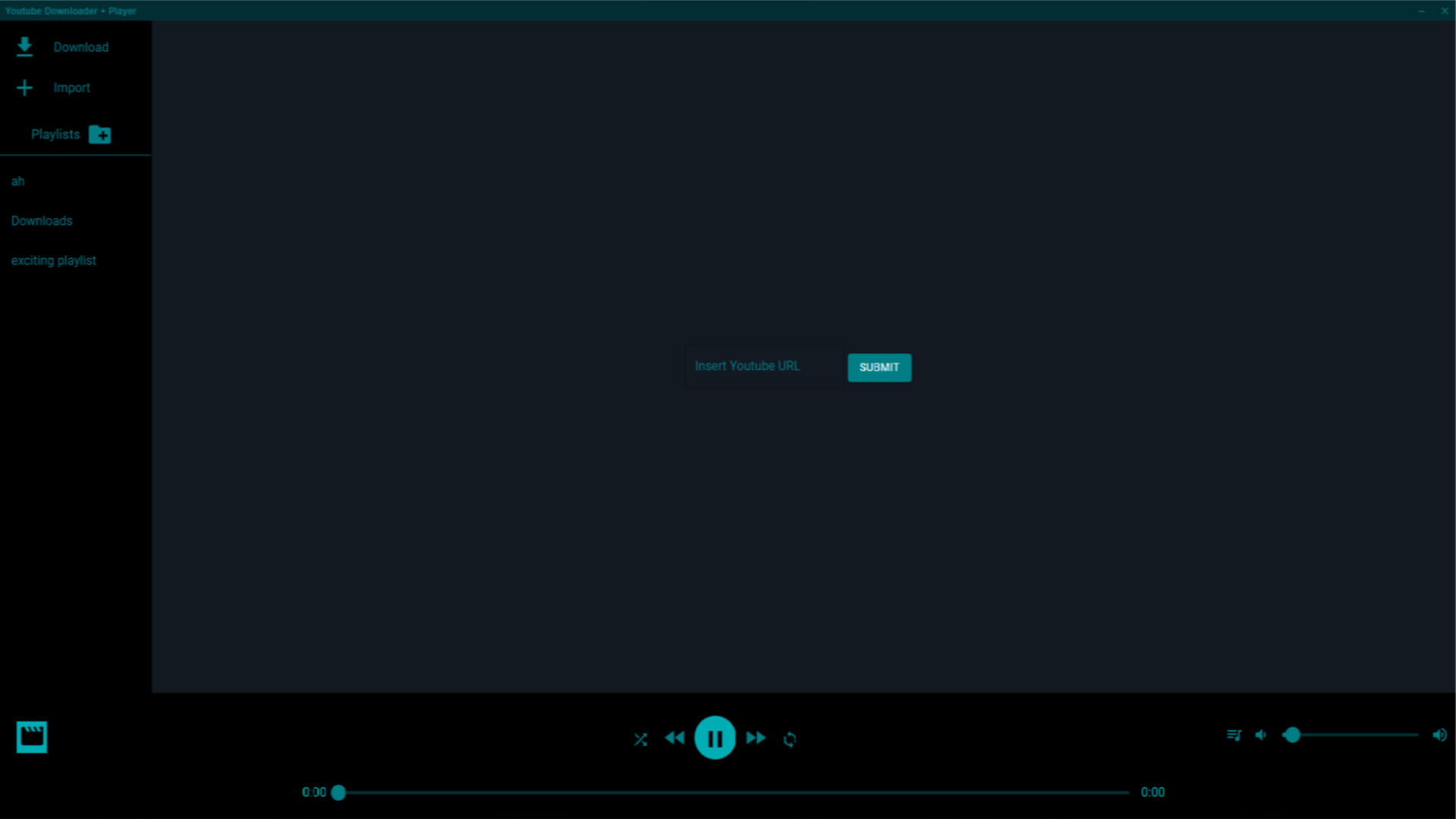The image size is (1456, 819).
Task: Focus the Insert Youtube URL field
Action: point(764,366)
